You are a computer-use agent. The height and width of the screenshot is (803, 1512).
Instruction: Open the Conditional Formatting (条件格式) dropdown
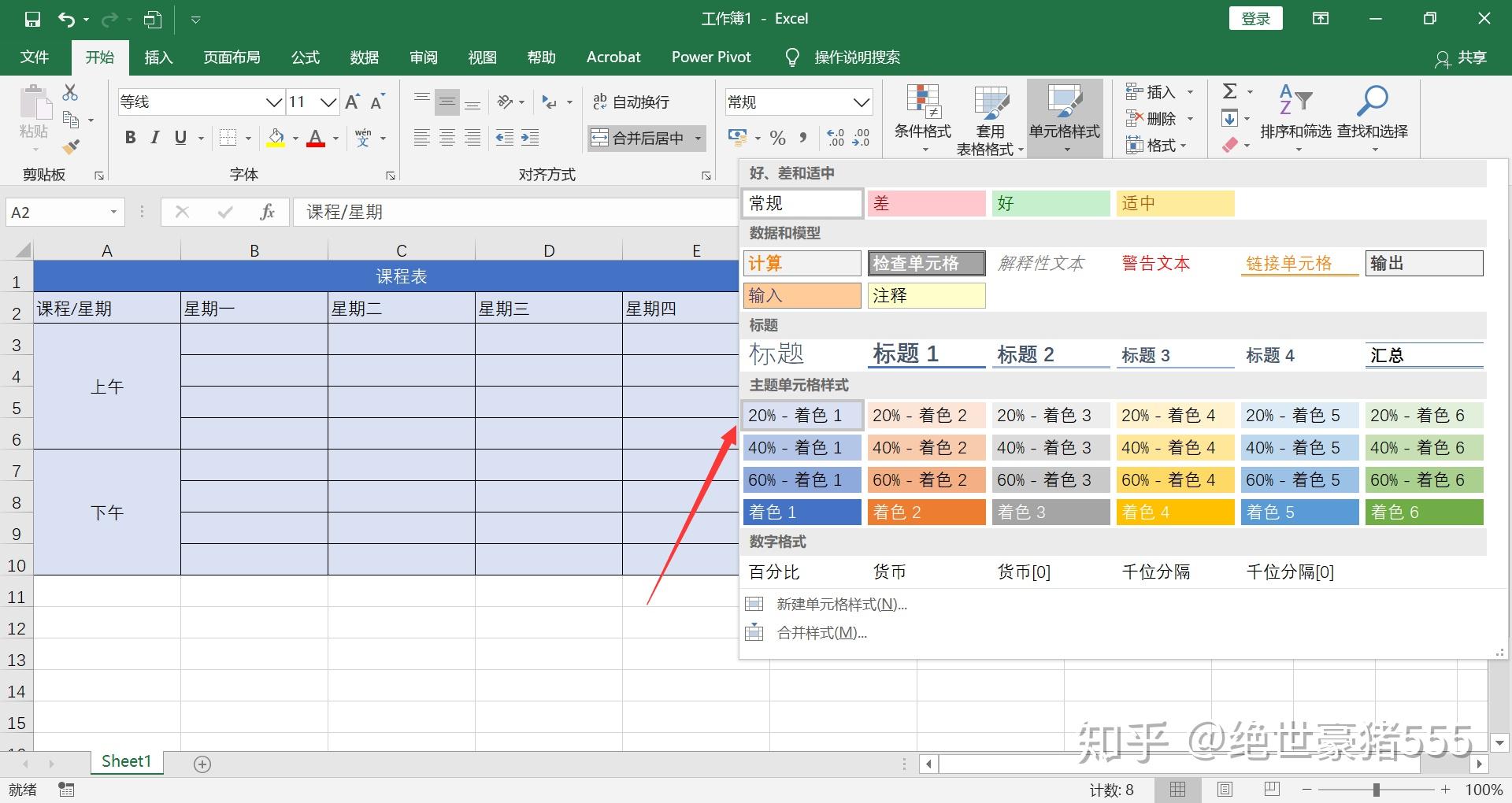[923, 118]
